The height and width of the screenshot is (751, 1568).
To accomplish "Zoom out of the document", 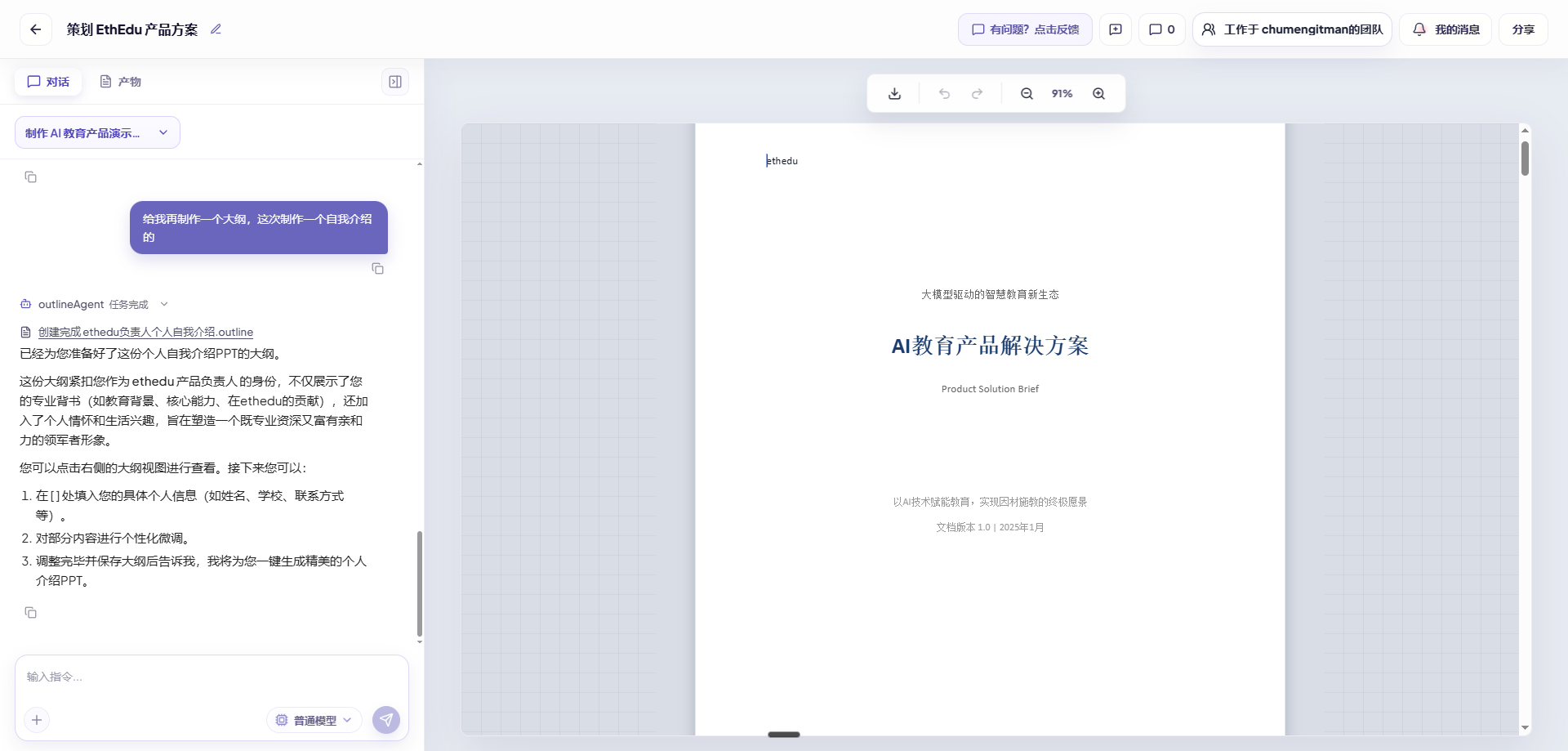I will click(1027, 94).
